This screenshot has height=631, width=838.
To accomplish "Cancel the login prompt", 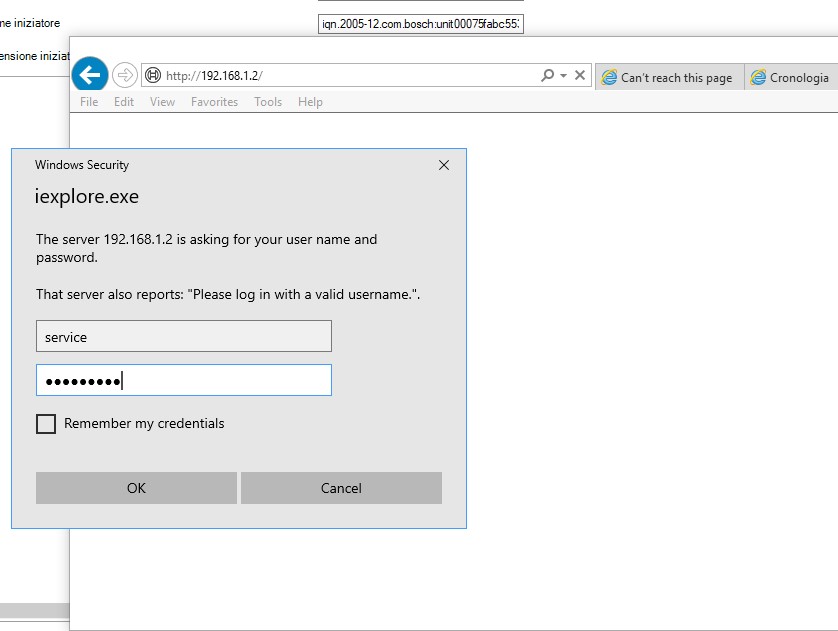I will [341, 488].
